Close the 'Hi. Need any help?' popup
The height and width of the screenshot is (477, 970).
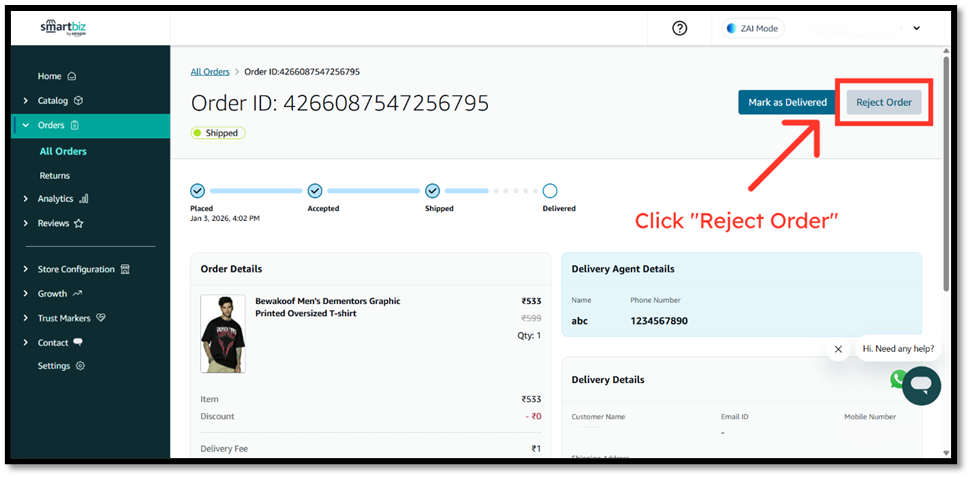pyautogui.click(x=838, y=349)
